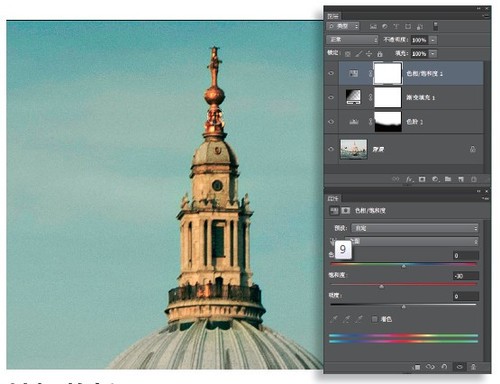500x384 pixels.
Task: Create new adjustment layer from half-circle icon
Action: (x=435, y=179)
